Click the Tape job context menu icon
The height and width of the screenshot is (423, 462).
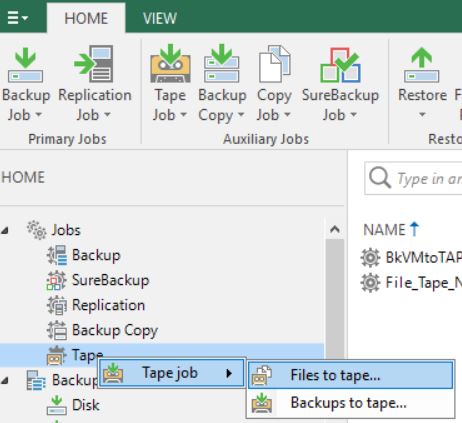pyautogui.click(x=113, y=373)
